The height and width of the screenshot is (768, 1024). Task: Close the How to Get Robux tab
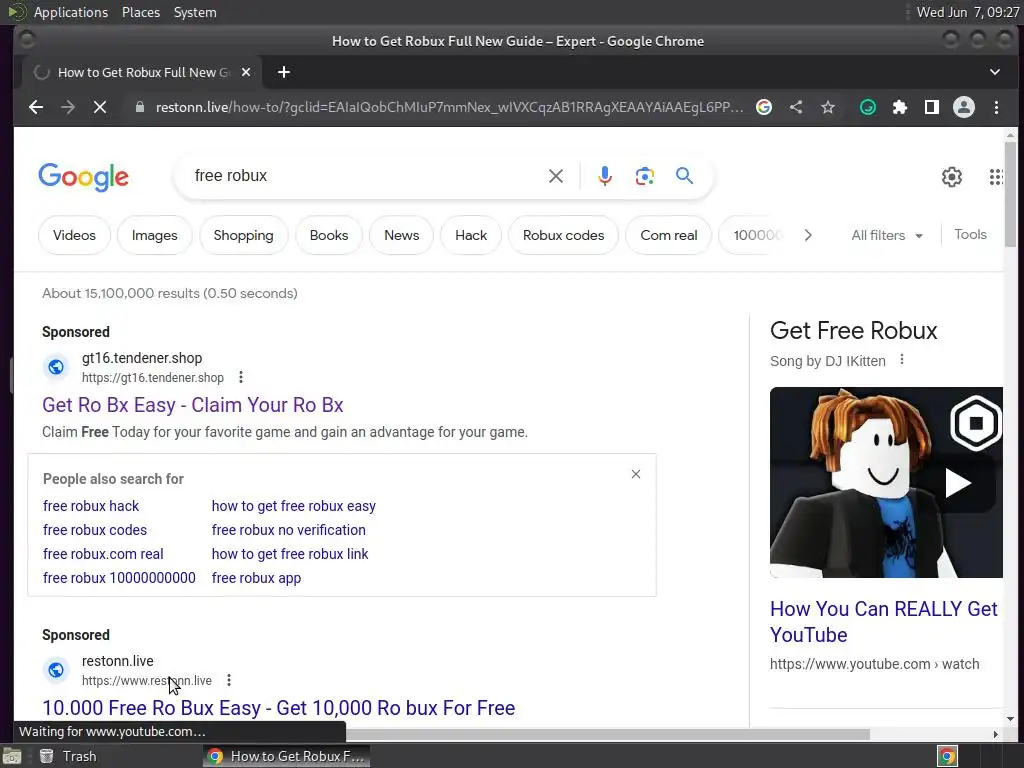246,72
